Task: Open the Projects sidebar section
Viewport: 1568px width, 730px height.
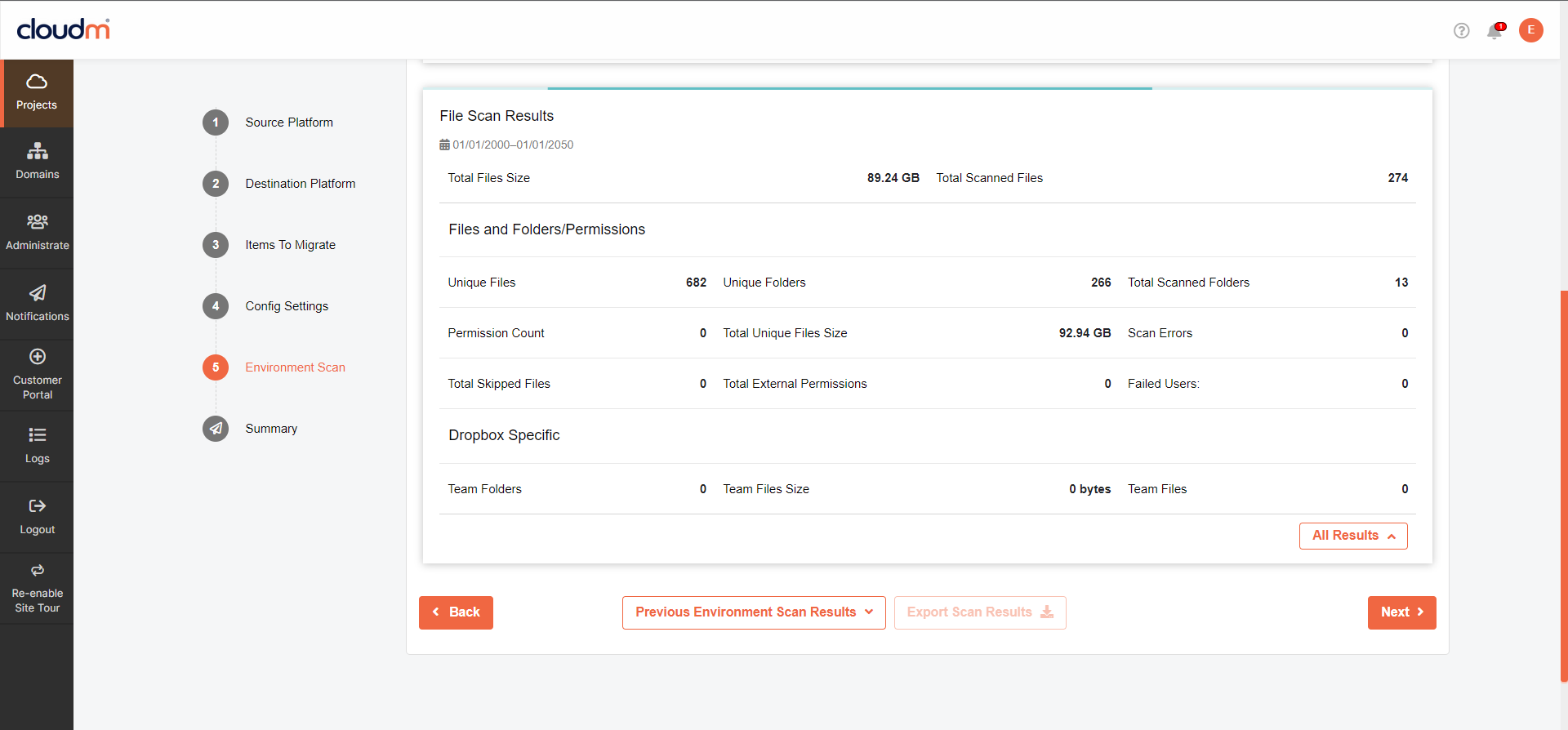Action: (37, 92)
